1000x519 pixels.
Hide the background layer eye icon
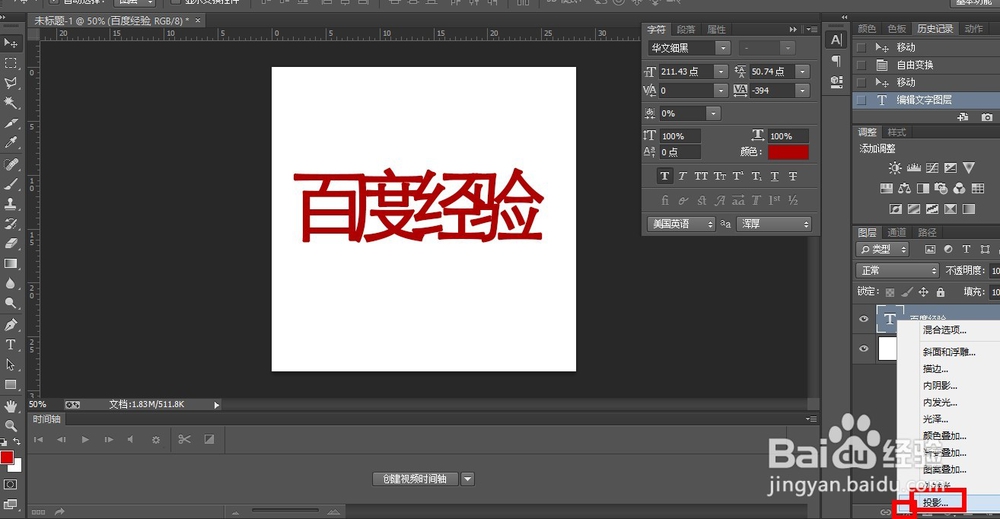point(864,348)
